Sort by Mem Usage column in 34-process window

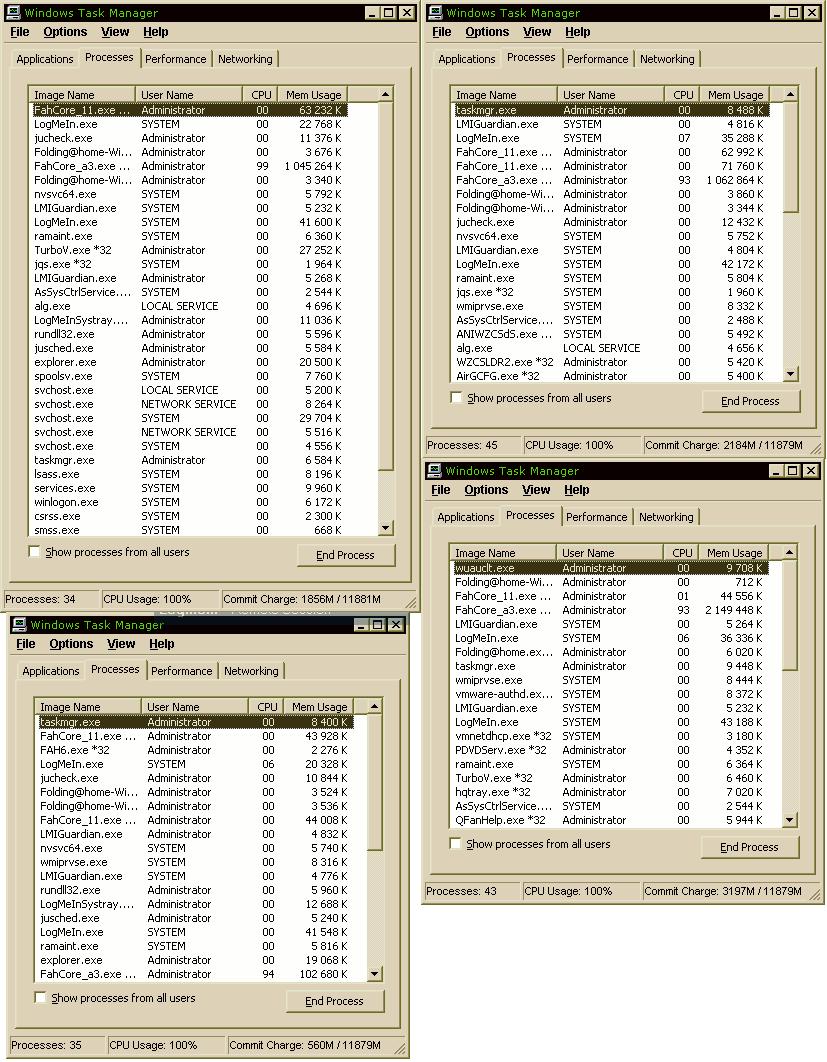[313, 95]
